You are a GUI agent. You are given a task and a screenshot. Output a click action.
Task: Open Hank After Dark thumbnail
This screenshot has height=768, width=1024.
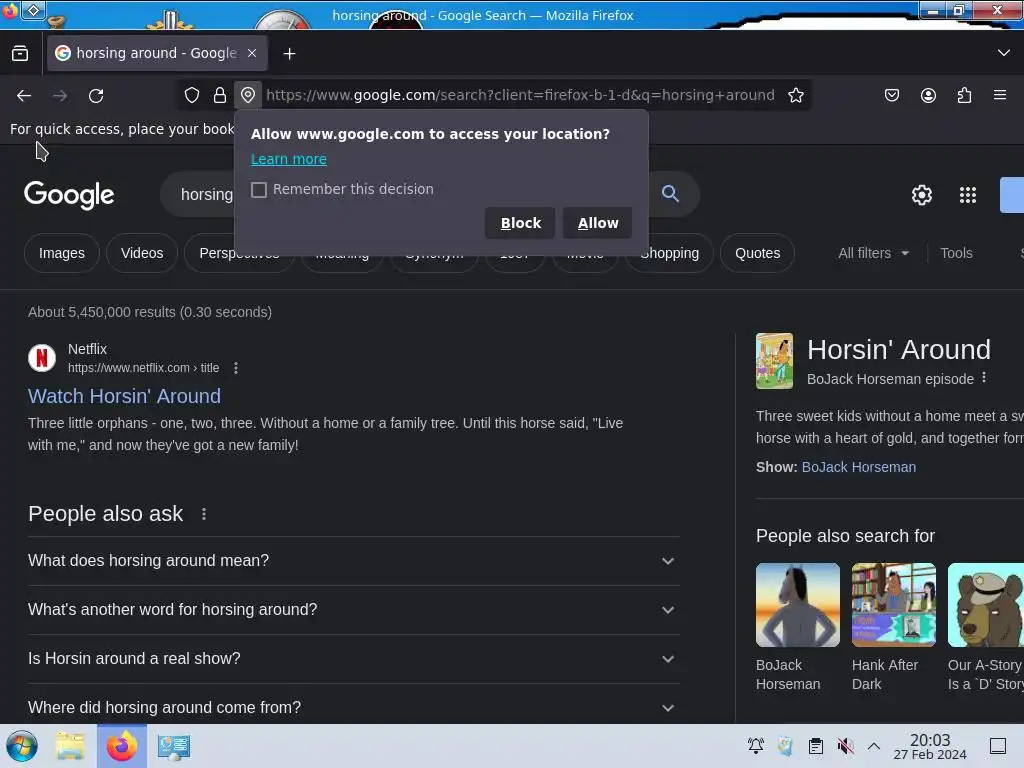893,605
